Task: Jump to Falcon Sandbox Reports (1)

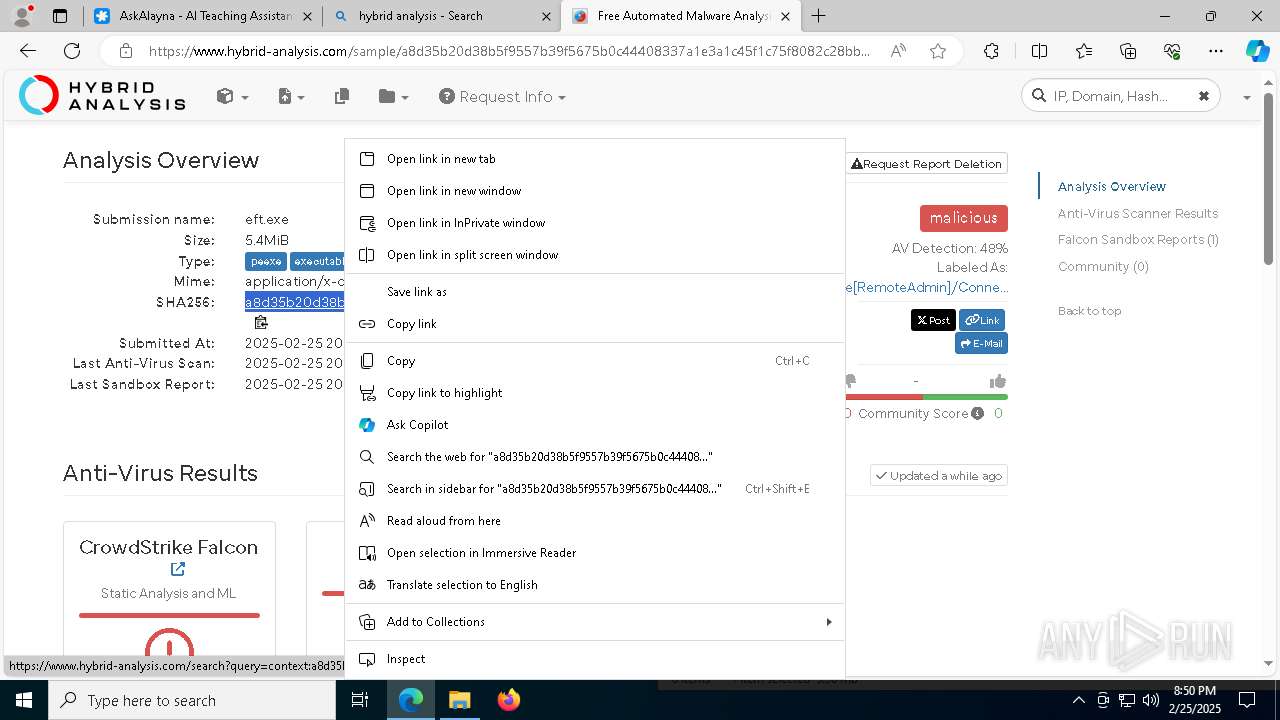Action: (1138, 240)
